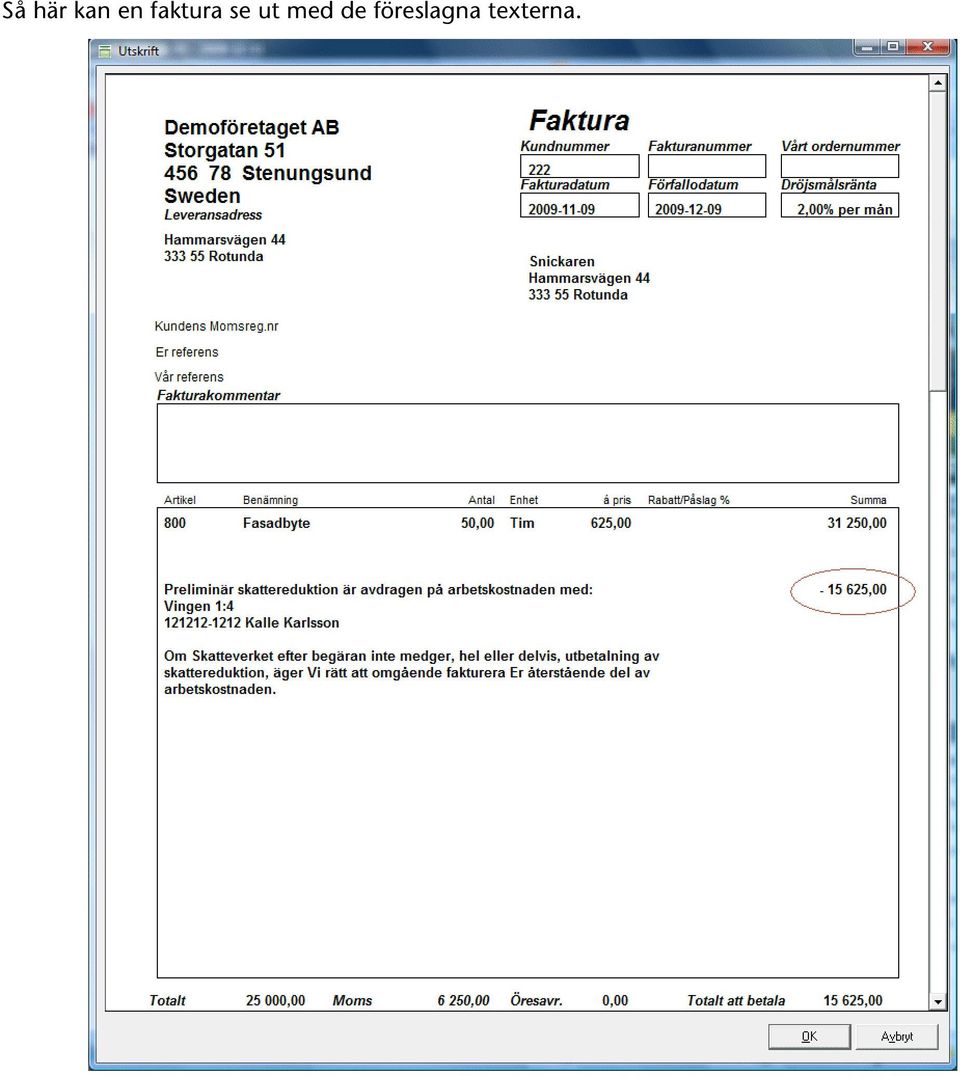Click the Totalt amount 25 000,00
This screenshot has height=1076, width=960.
(x=275, y=1001)
